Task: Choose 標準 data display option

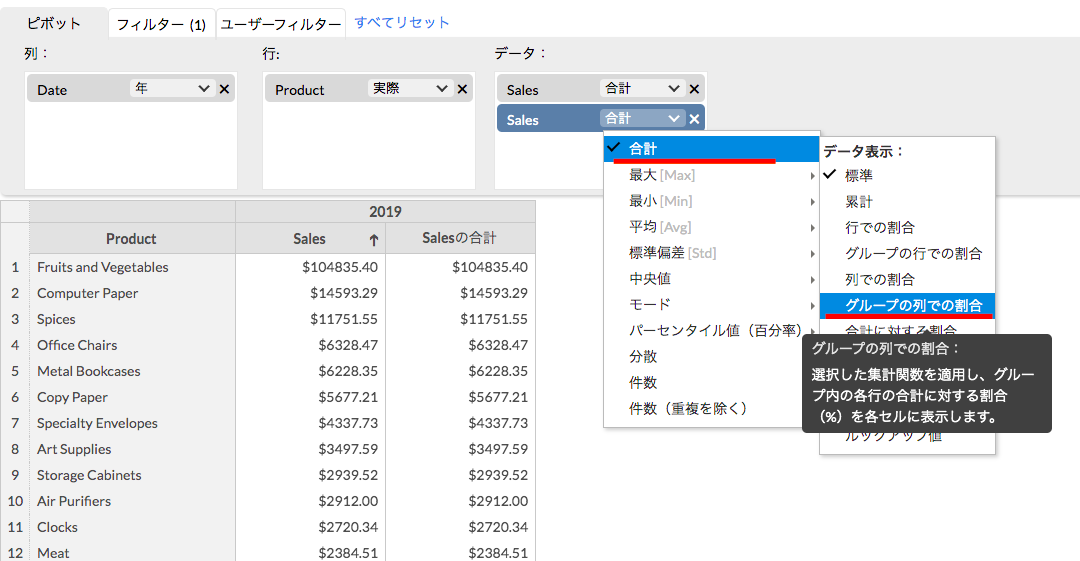Action: point(859,176)
